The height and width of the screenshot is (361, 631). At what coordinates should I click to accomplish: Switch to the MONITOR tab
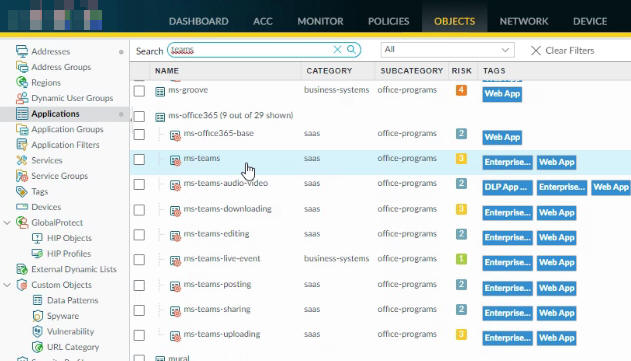tap(320, 21)
